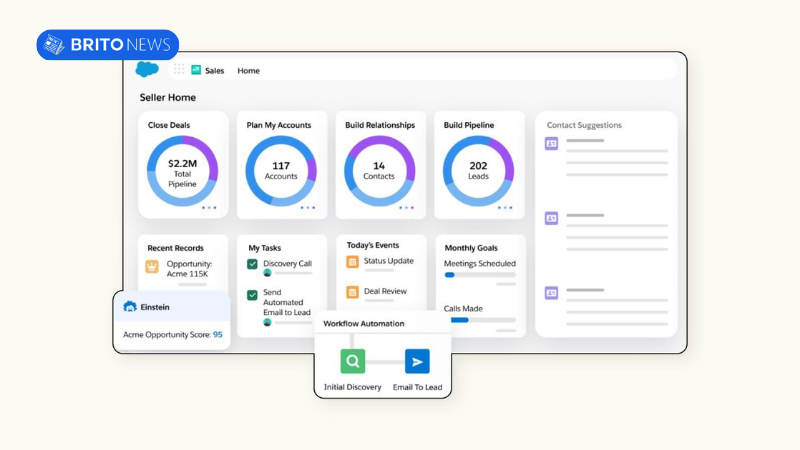This screenshot has width=800, height=450.
Task: Open the 14 Contacts donut chart
Action: coord(380,171)
